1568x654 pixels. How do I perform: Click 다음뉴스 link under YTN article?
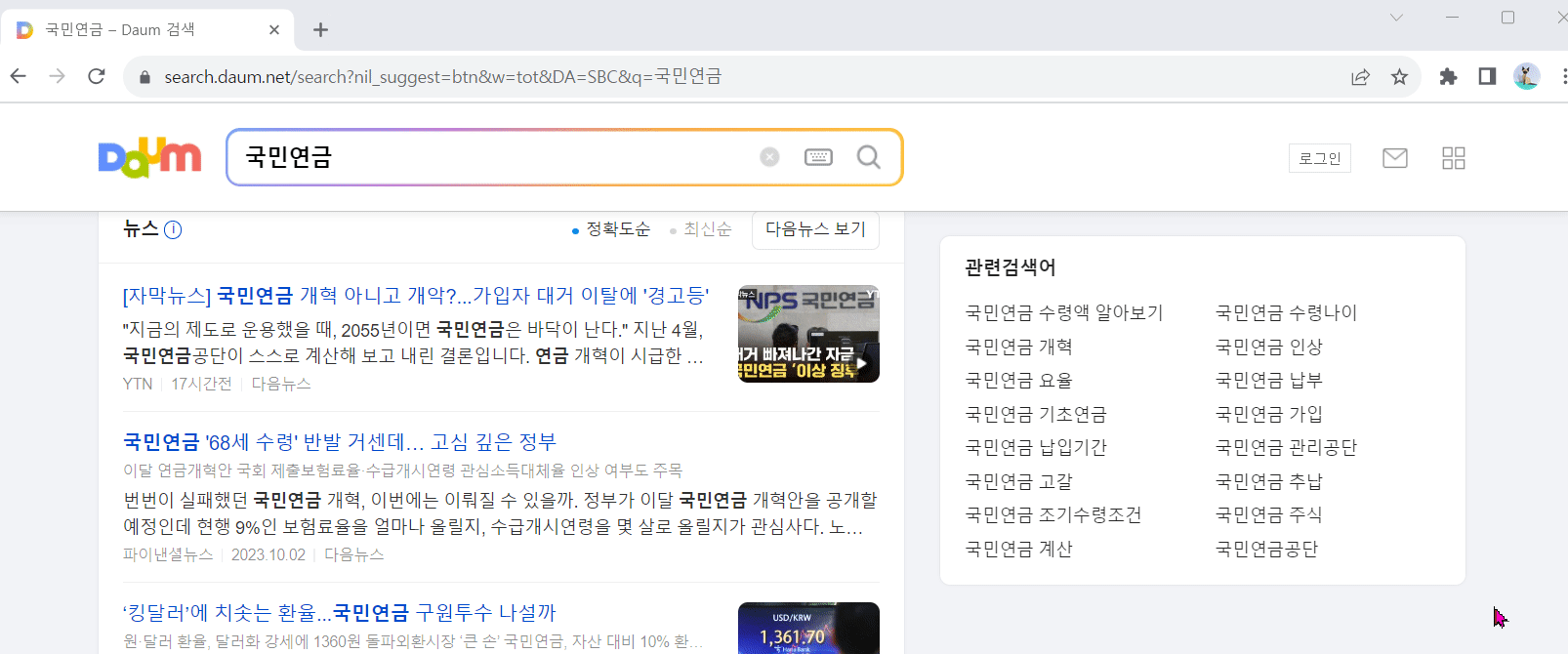(x=281, y=385)
